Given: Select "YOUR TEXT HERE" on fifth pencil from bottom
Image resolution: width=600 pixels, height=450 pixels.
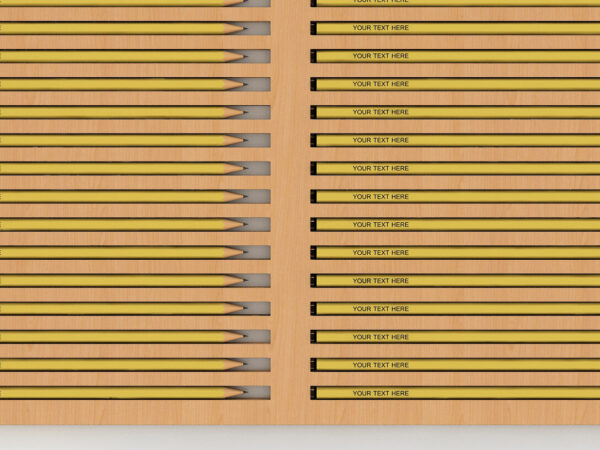Looking at the screenshot, I should [380, 281].
